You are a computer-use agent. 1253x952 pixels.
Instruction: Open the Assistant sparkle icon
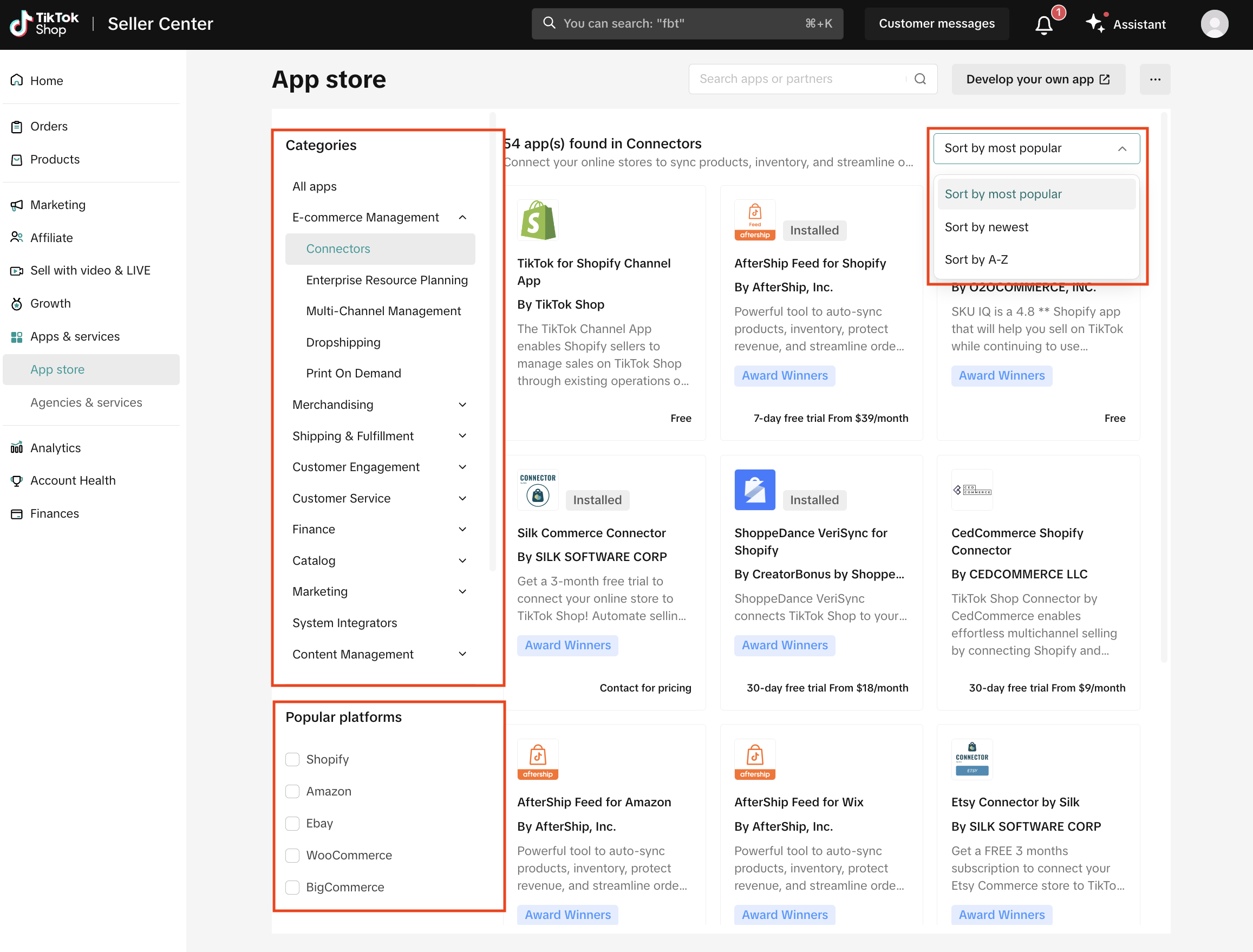click(1095, 24)
